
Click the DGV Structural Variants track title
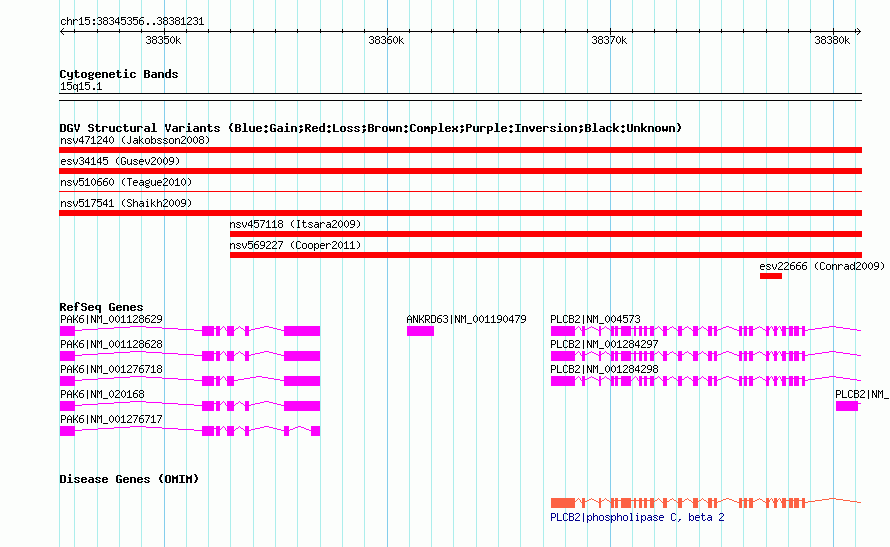pos(370,128)
